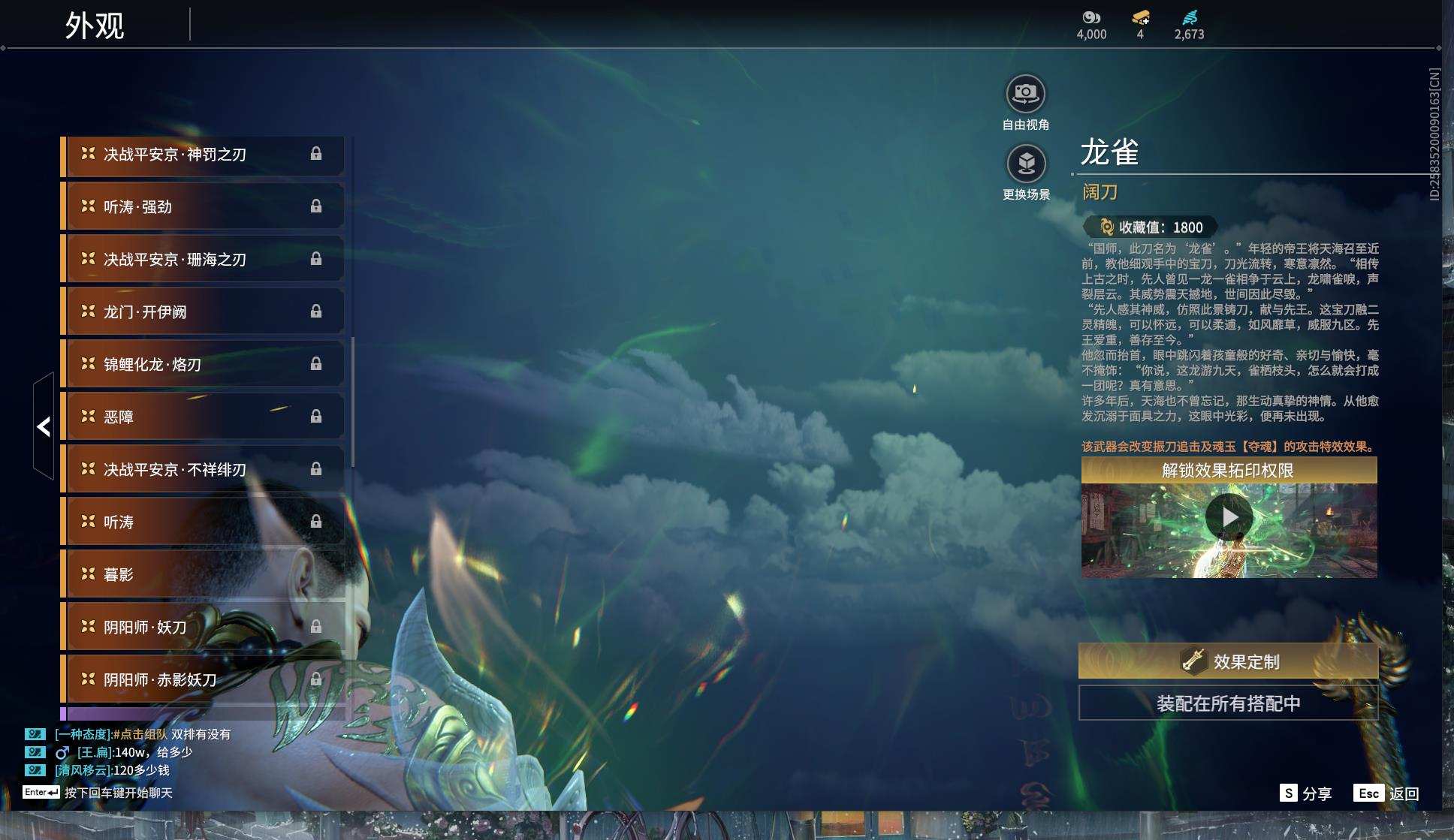Click the lock icon on 阴阳师·妖刀

(x=316, y=627)
